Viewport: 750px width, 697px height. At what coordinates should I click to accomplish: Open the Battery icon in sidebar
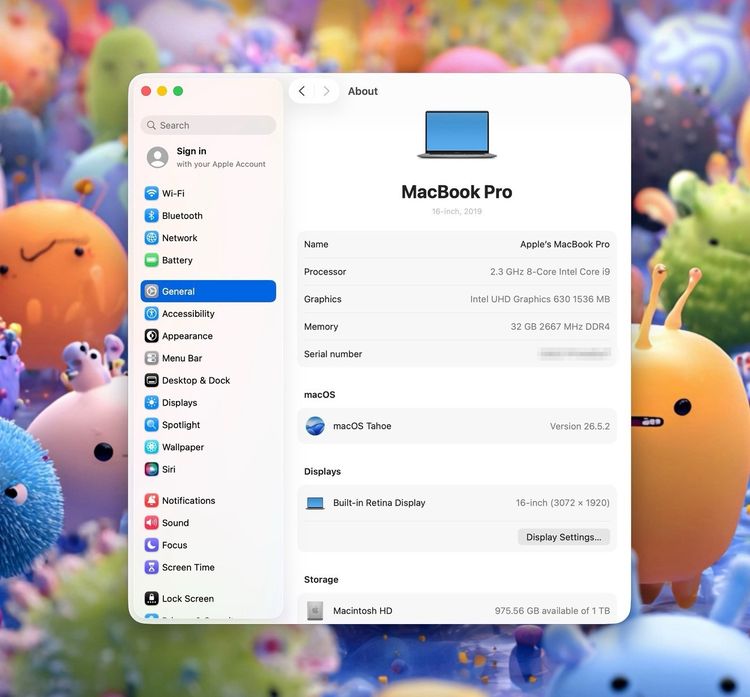[151, 260]
